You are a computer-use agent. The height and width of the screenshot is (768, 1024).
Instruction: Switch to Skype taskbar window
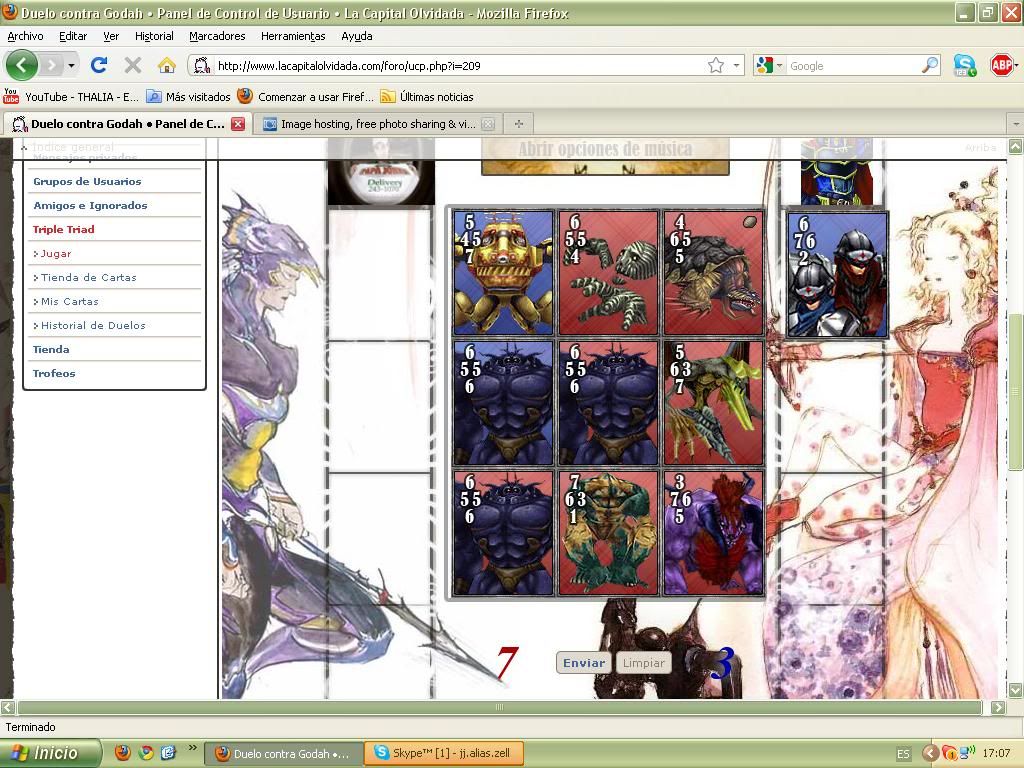tap(444, 753)
